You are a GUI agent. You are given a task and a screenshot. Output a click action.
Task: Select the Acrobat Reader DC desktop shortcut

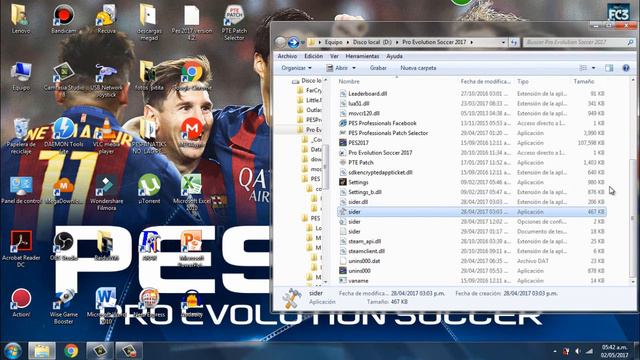[21, 249]
